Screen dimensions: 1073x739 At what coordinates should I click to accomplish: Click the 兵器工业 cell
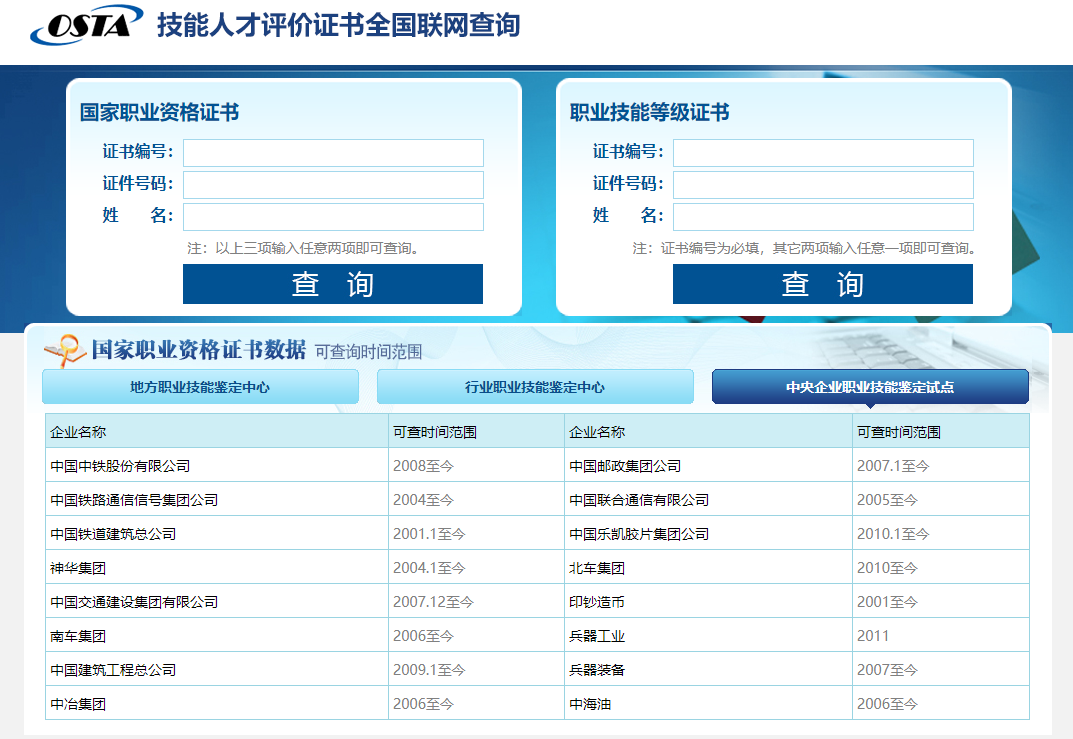click(x=708, y=636)
